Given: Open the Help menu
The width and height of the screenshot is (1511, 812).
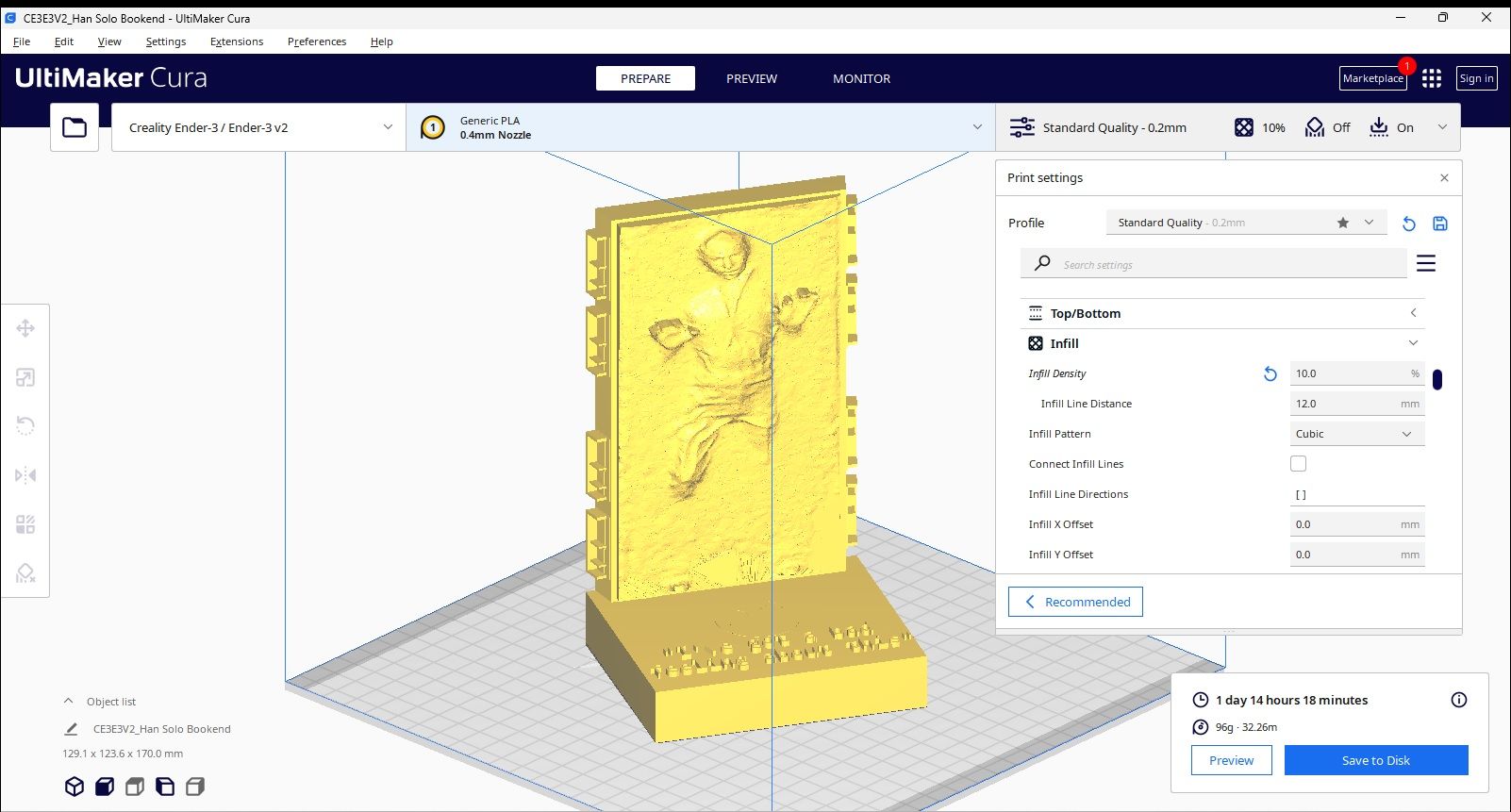Looking at the screenshot, I should (x=382, y=41).
